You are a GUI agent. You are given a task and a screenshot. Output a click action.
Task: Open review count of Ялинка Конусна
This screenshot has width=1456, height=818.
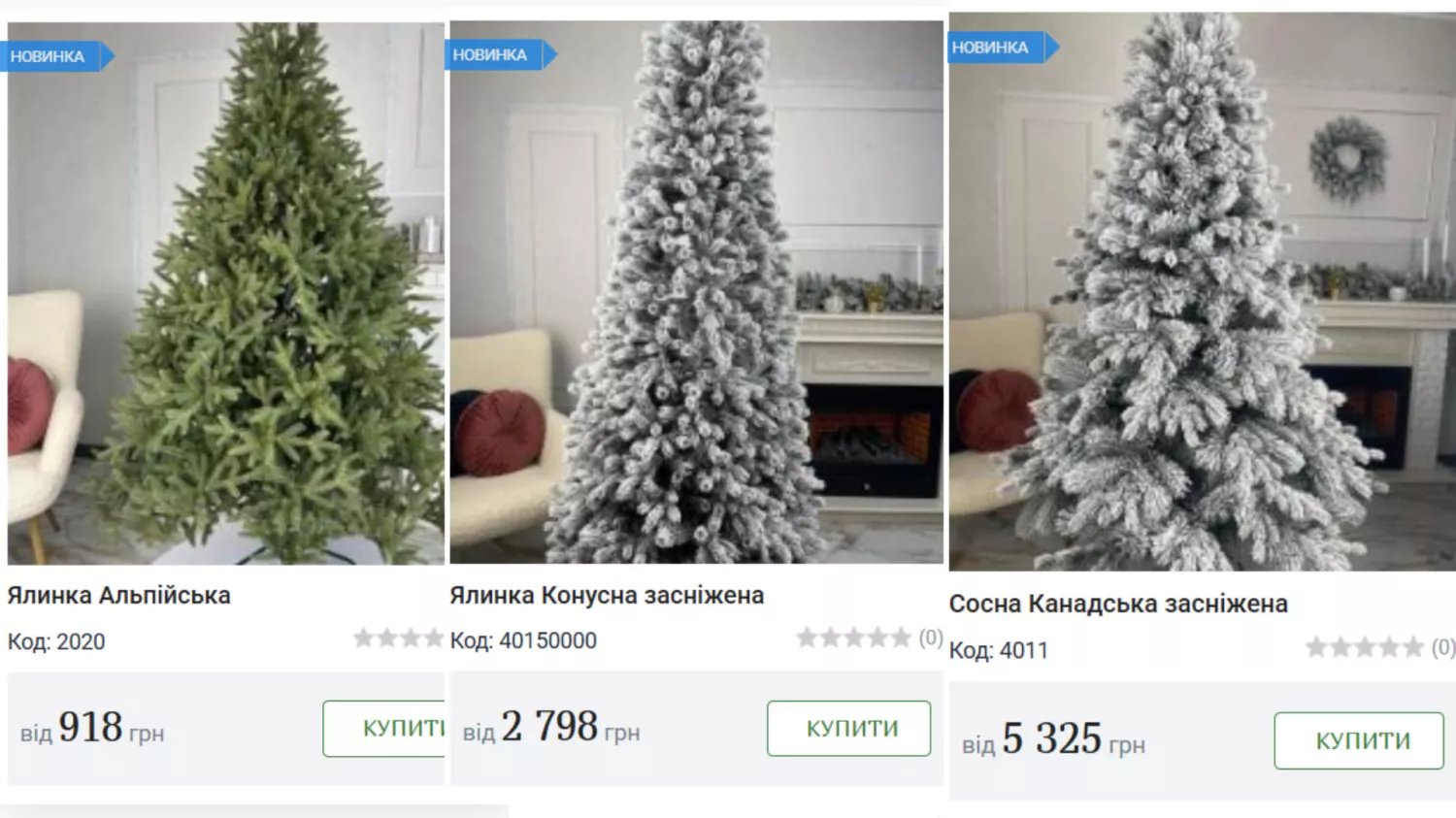pos(931,638)
